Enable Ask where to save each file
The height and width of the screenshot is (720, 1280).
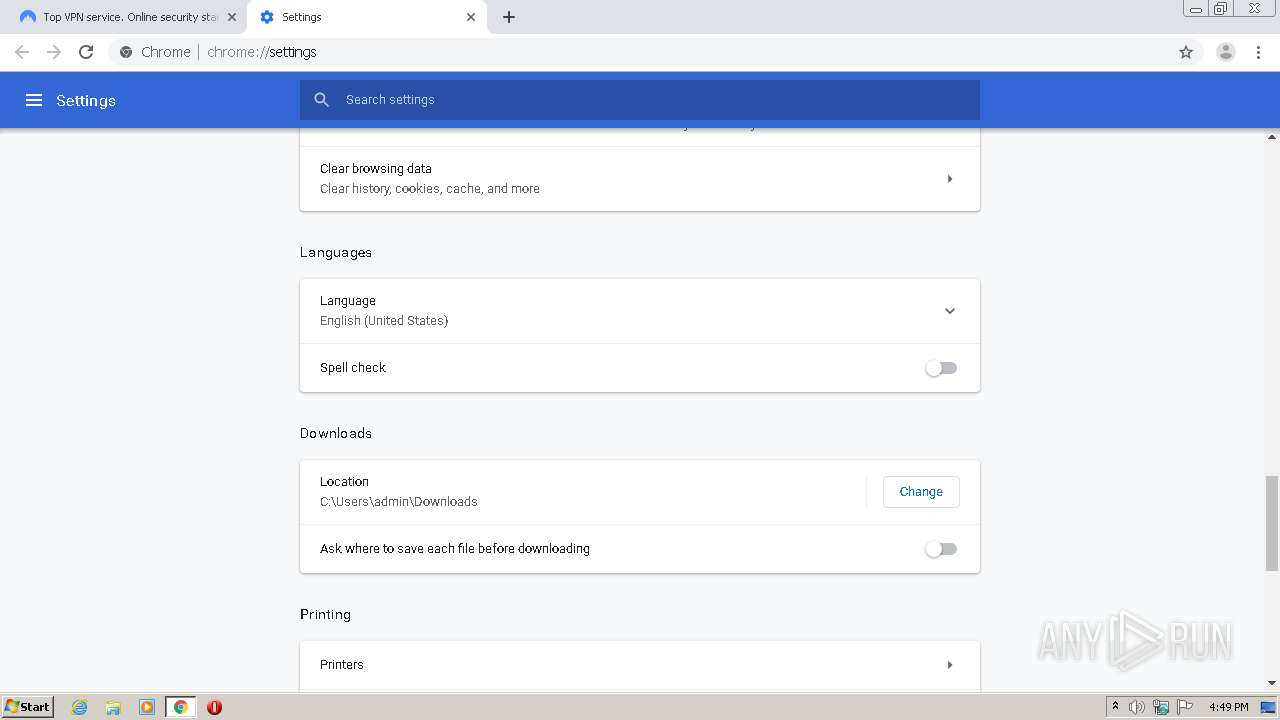941,549
